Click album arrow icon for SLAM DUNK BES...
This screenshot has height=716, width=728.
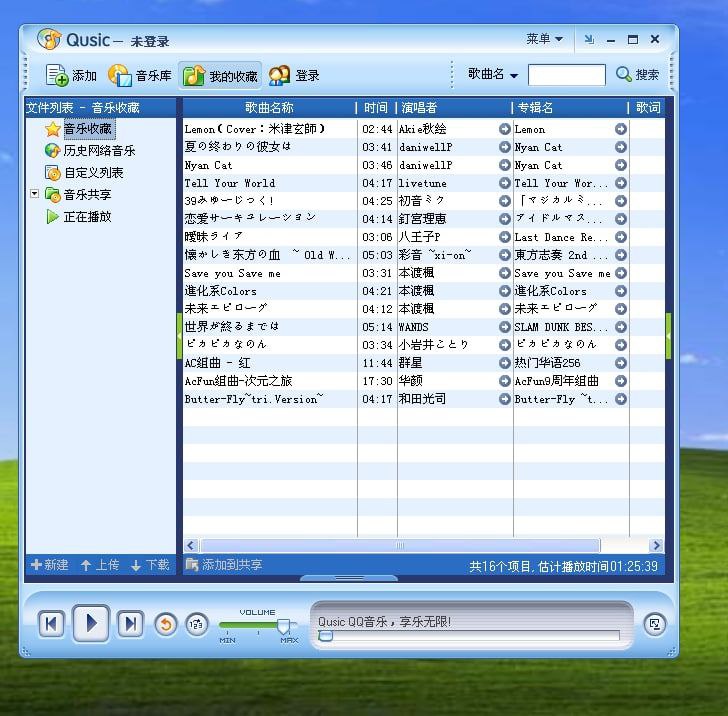tap(621, 327)
